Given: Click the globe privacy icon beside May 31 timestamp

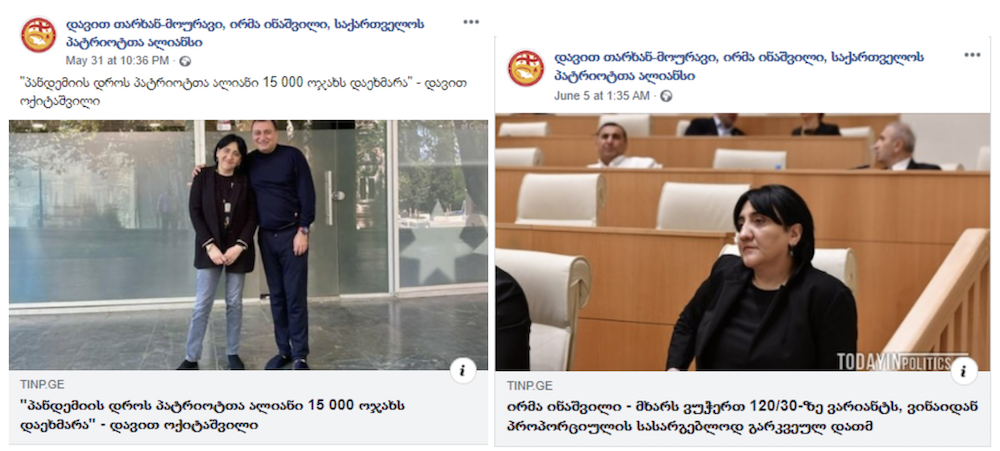Looking at the screenshot, I should 185,61.
